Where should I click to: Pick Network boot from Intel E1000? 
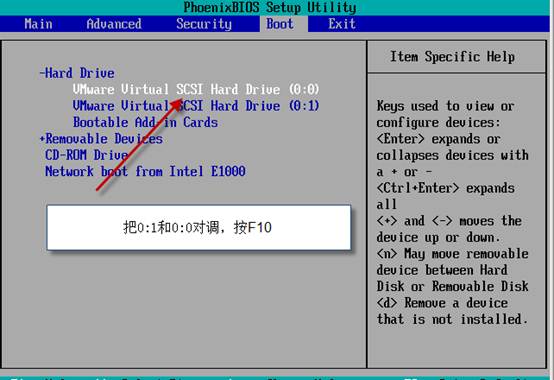coord(145,171)
